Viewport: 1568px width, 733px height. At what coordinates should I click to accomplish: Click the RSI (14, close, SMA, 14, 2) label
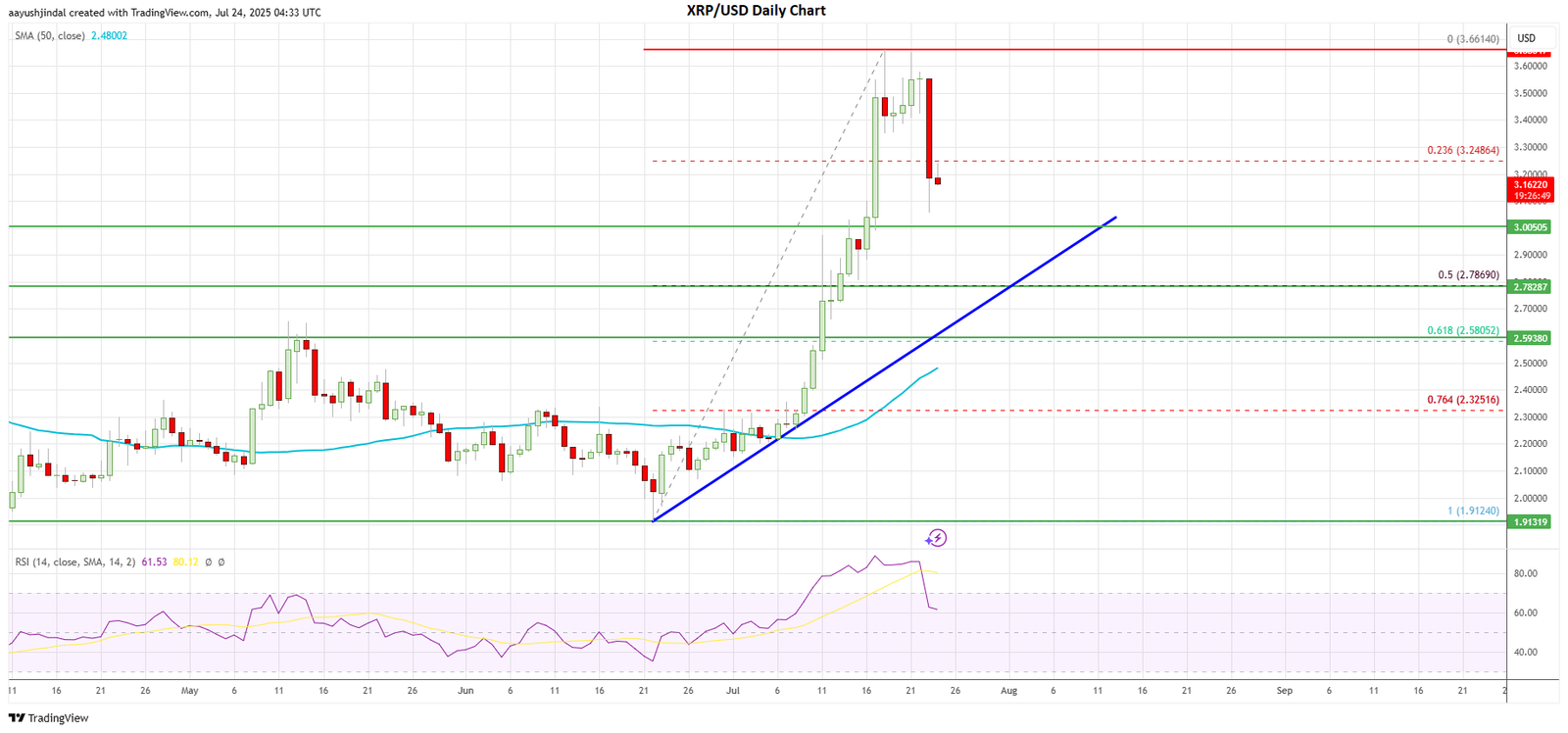(x=74, y=562)
